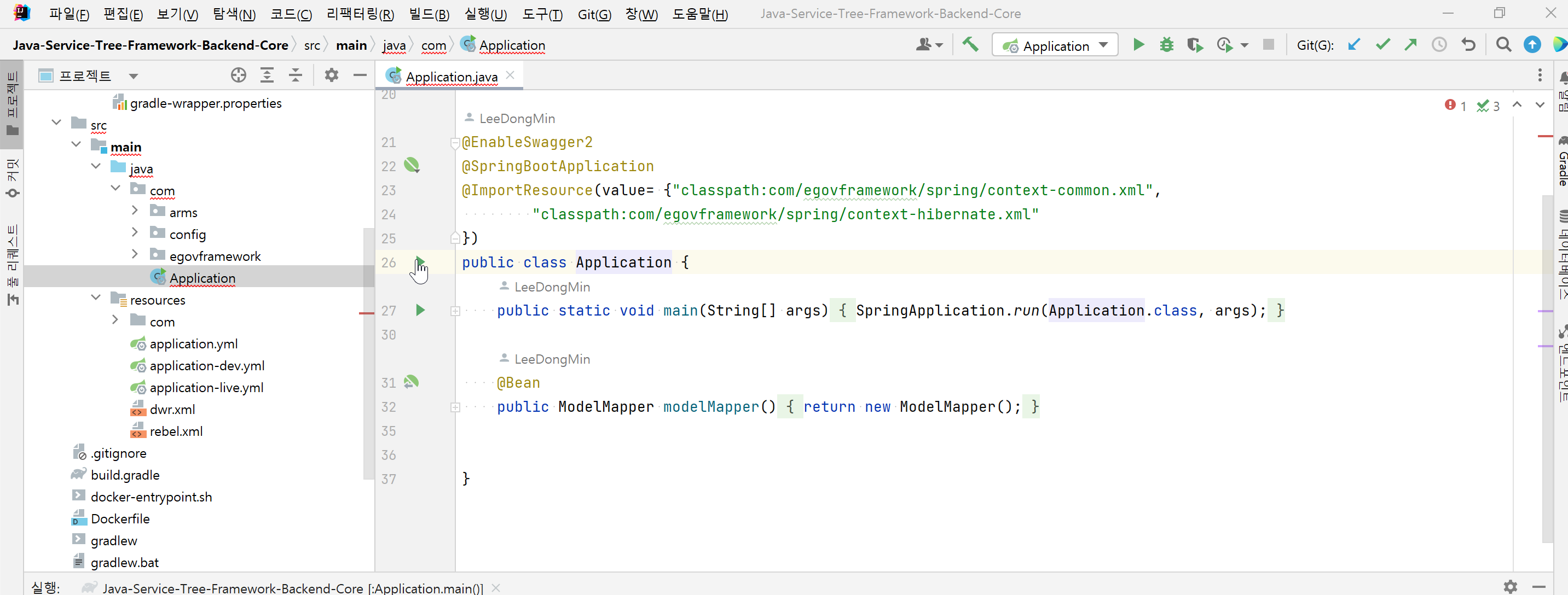Unfold modelMapper method on line 32
The image size is (1568, 595).
[x=455, y=407]
